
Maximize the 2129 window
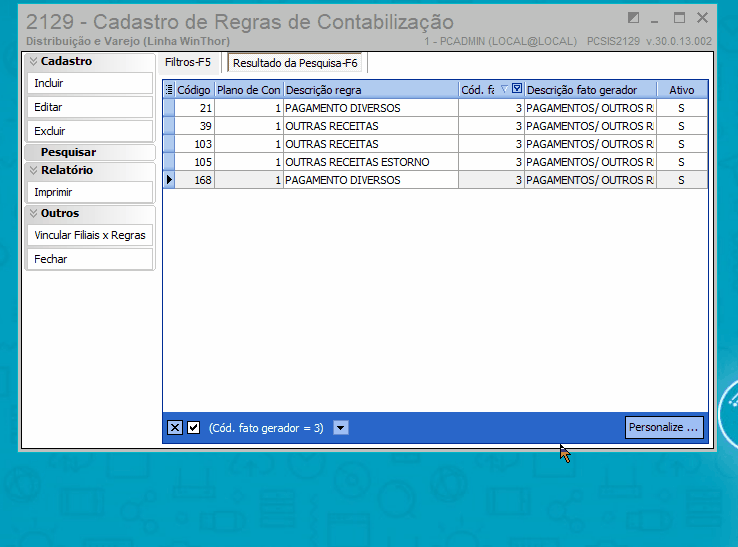point(679,18)
